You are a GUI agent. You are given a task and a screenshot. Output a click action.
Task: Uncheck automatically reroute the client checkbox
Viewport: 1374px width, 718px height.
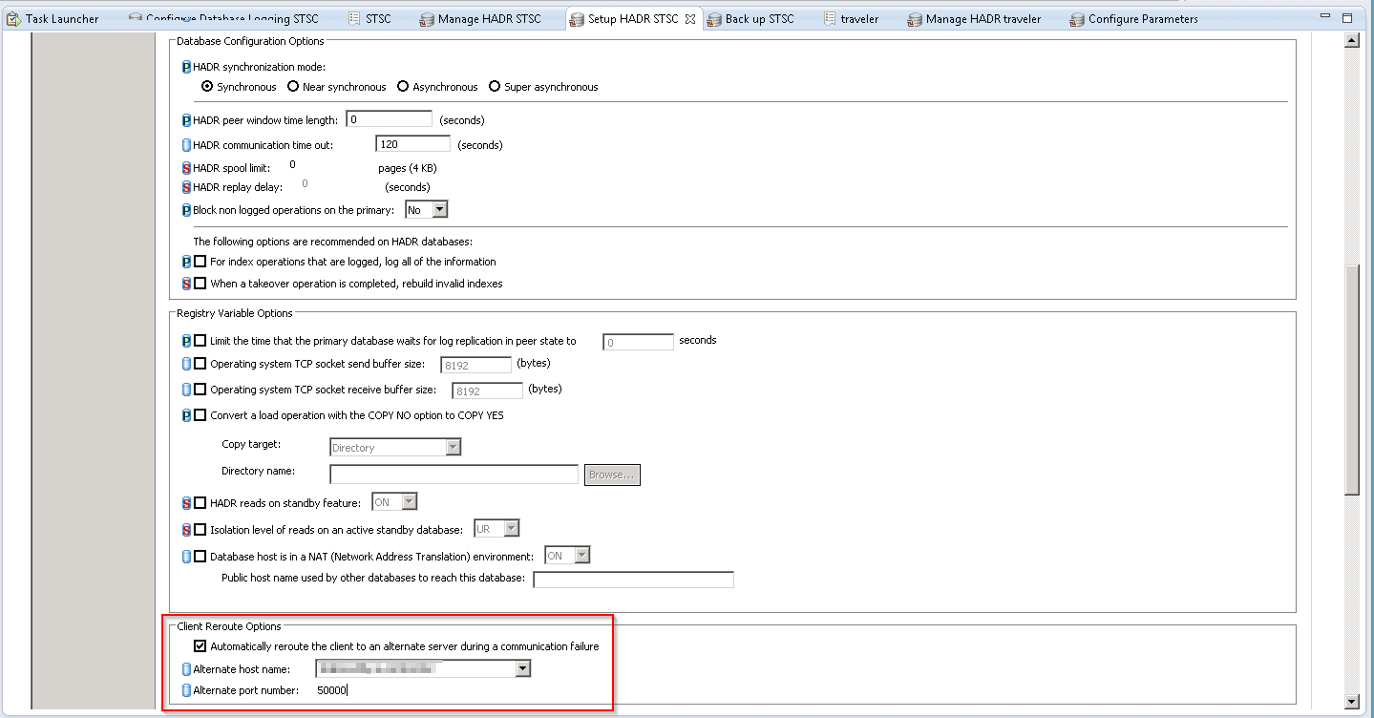(x=200, y=646)
